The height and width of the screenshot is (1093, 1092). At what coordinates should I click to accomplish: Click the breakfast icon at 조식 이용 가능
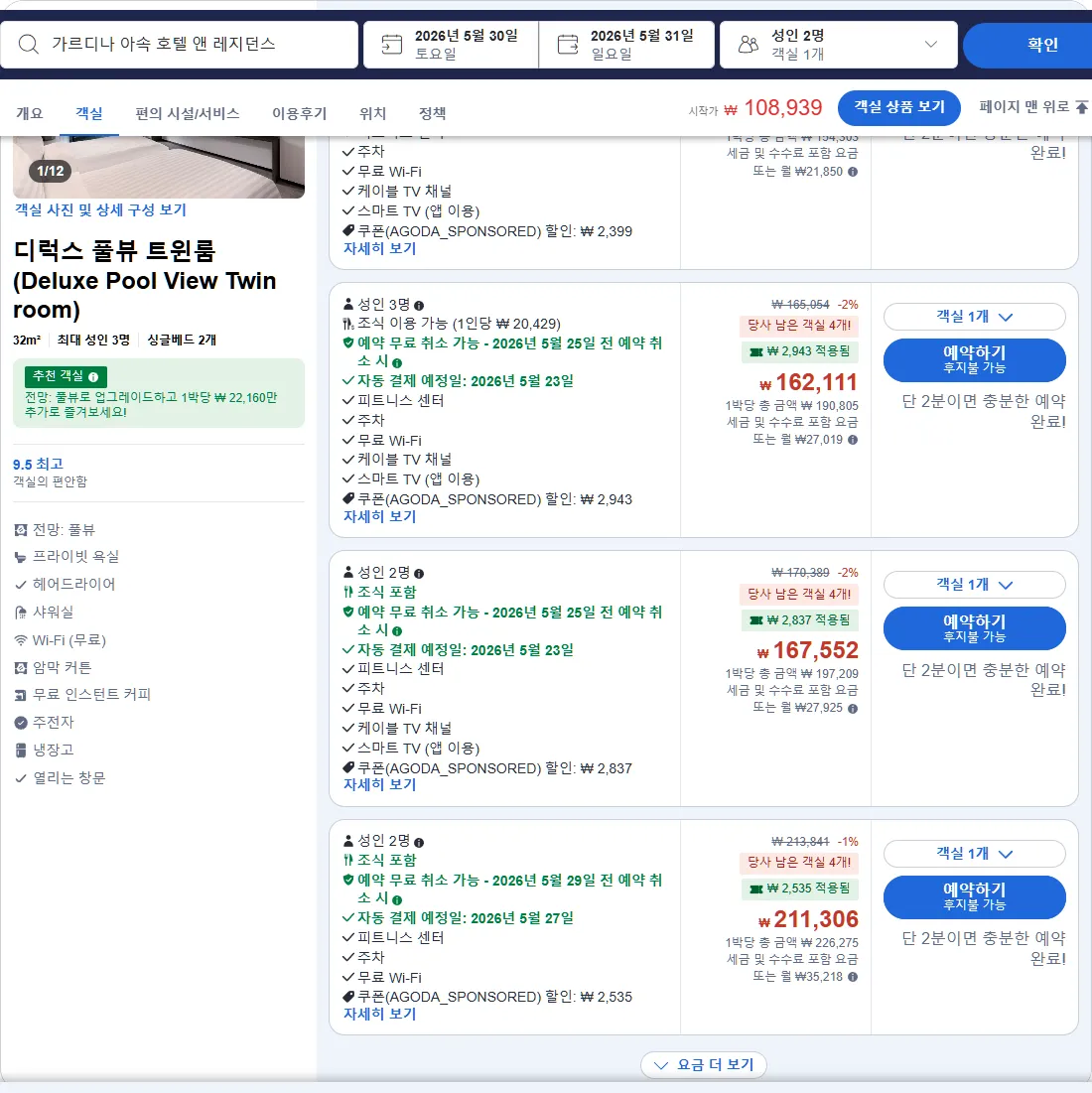[x=348, y=324]
